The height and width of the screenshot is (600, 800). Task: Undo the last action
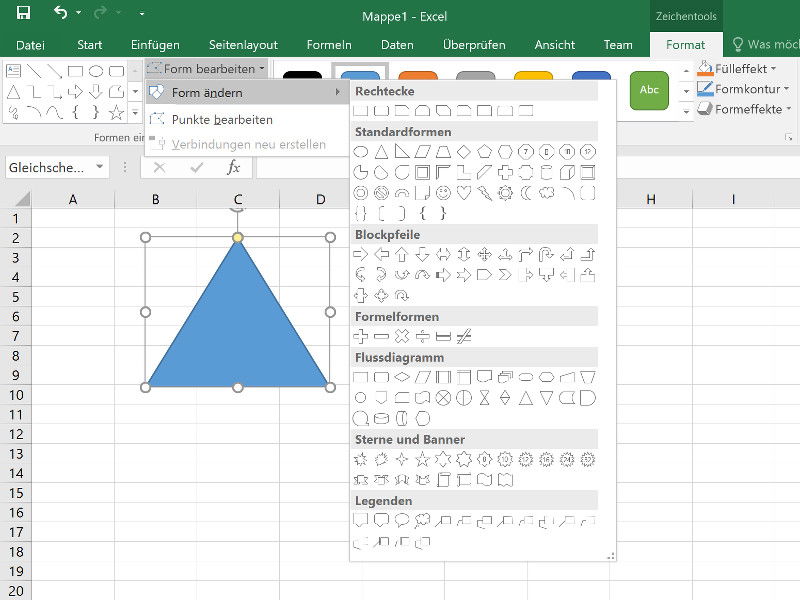click(60, 12)
